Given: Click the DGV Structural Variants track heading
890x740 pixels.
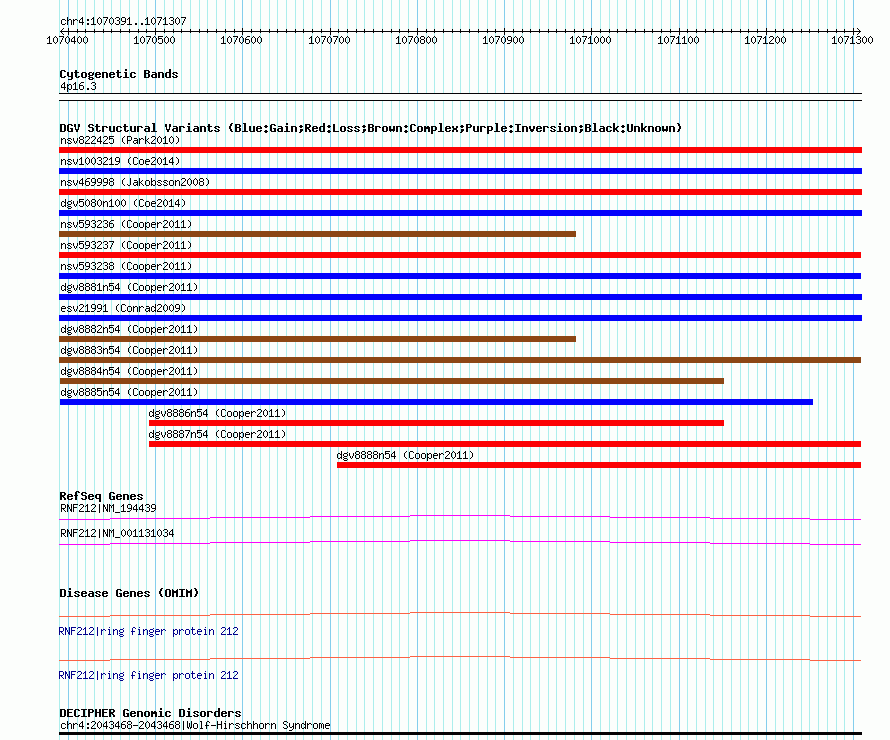Looking at the screenshot, I should (x=371, y=128).
